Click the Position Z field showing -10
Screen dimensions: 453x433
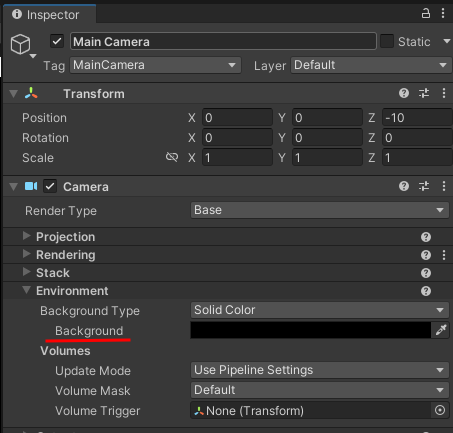[417, 118]
